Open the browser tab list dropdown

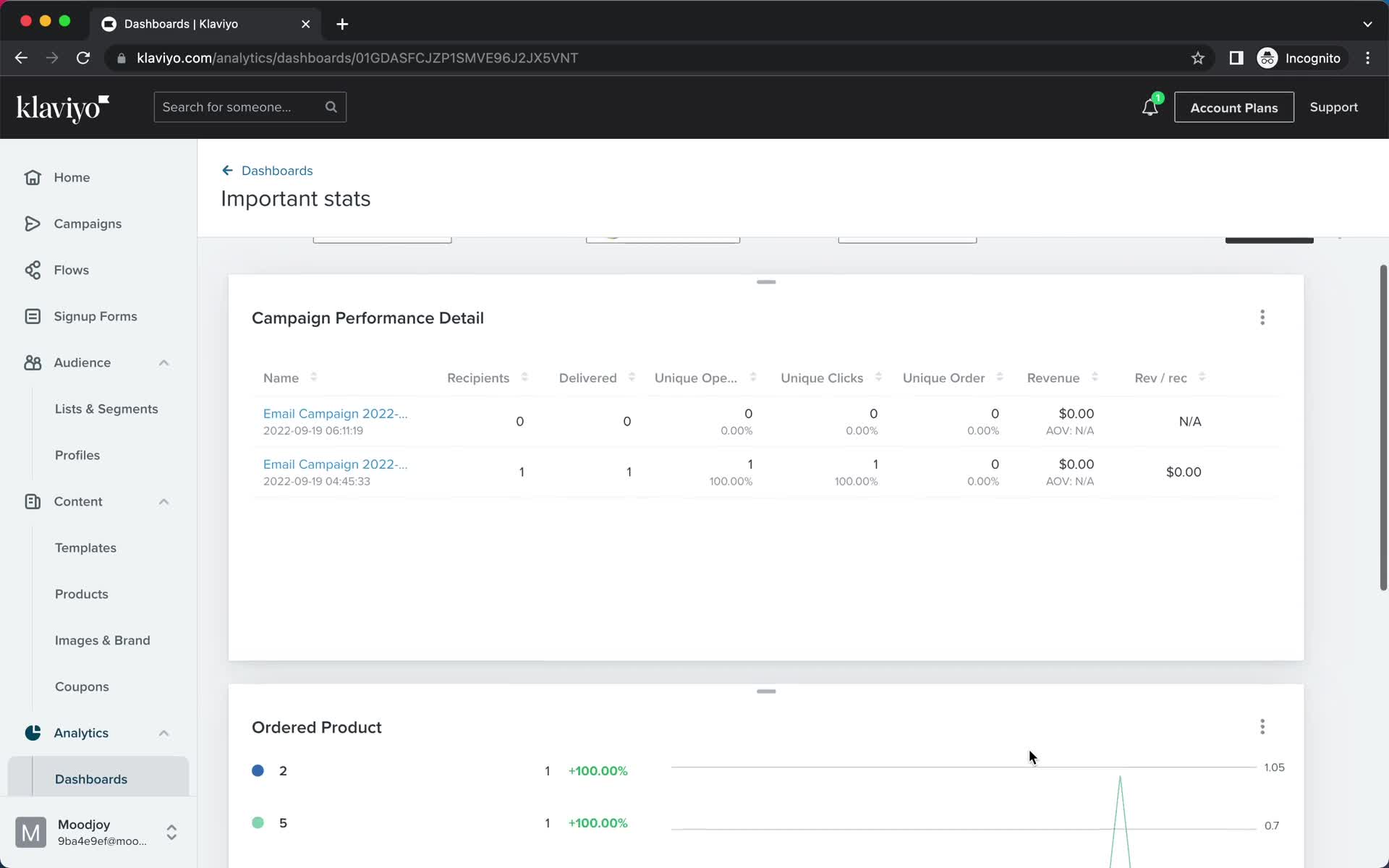coord(1367,24)
